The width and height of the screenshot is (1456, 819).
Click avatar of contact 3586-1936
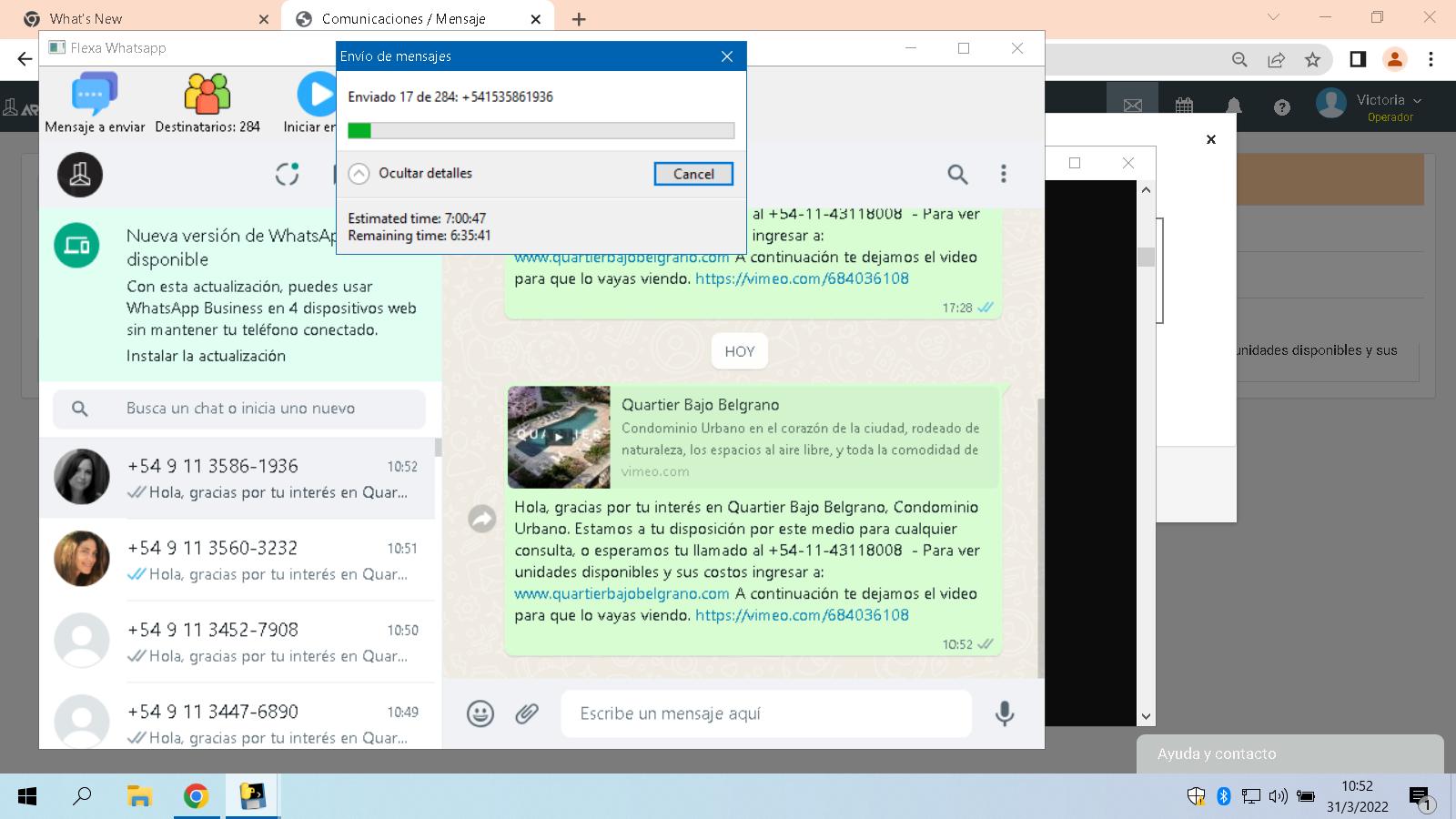pos(82,477)
